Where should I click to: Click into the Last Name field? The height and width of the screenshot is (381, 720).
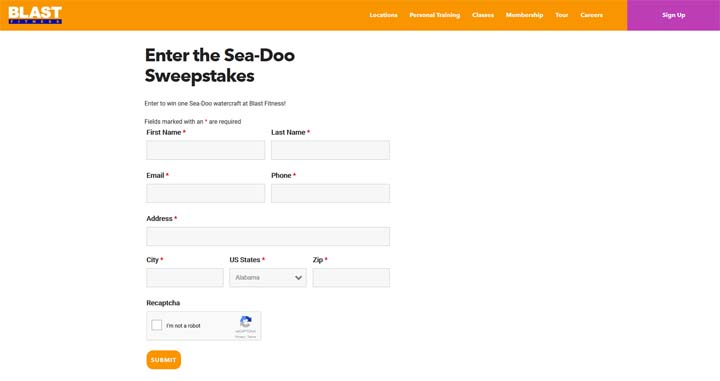click(330, 150)
